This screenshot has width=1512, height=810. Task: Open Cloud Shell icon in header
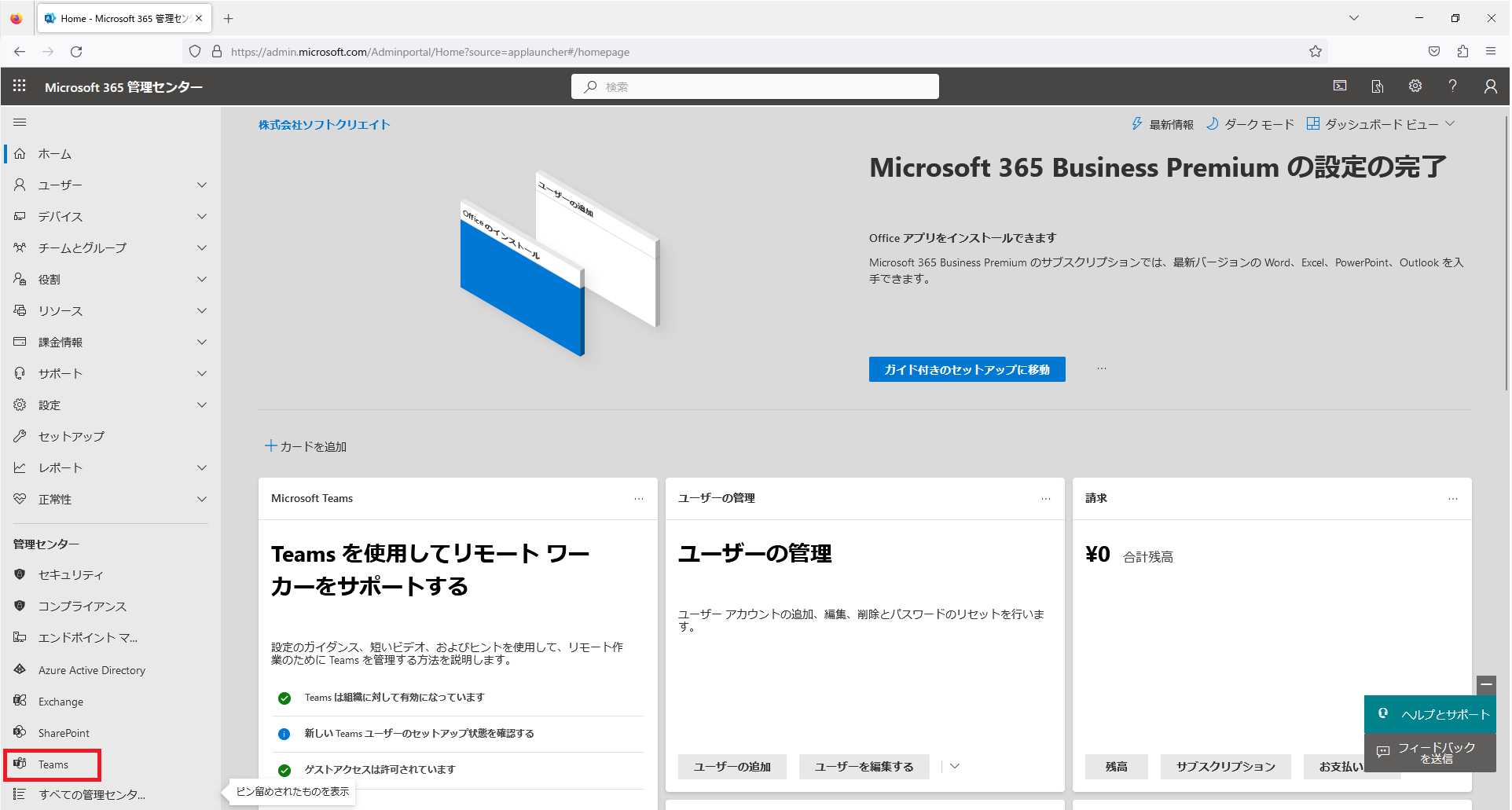pyautogui.click(x=1340, y=86)
